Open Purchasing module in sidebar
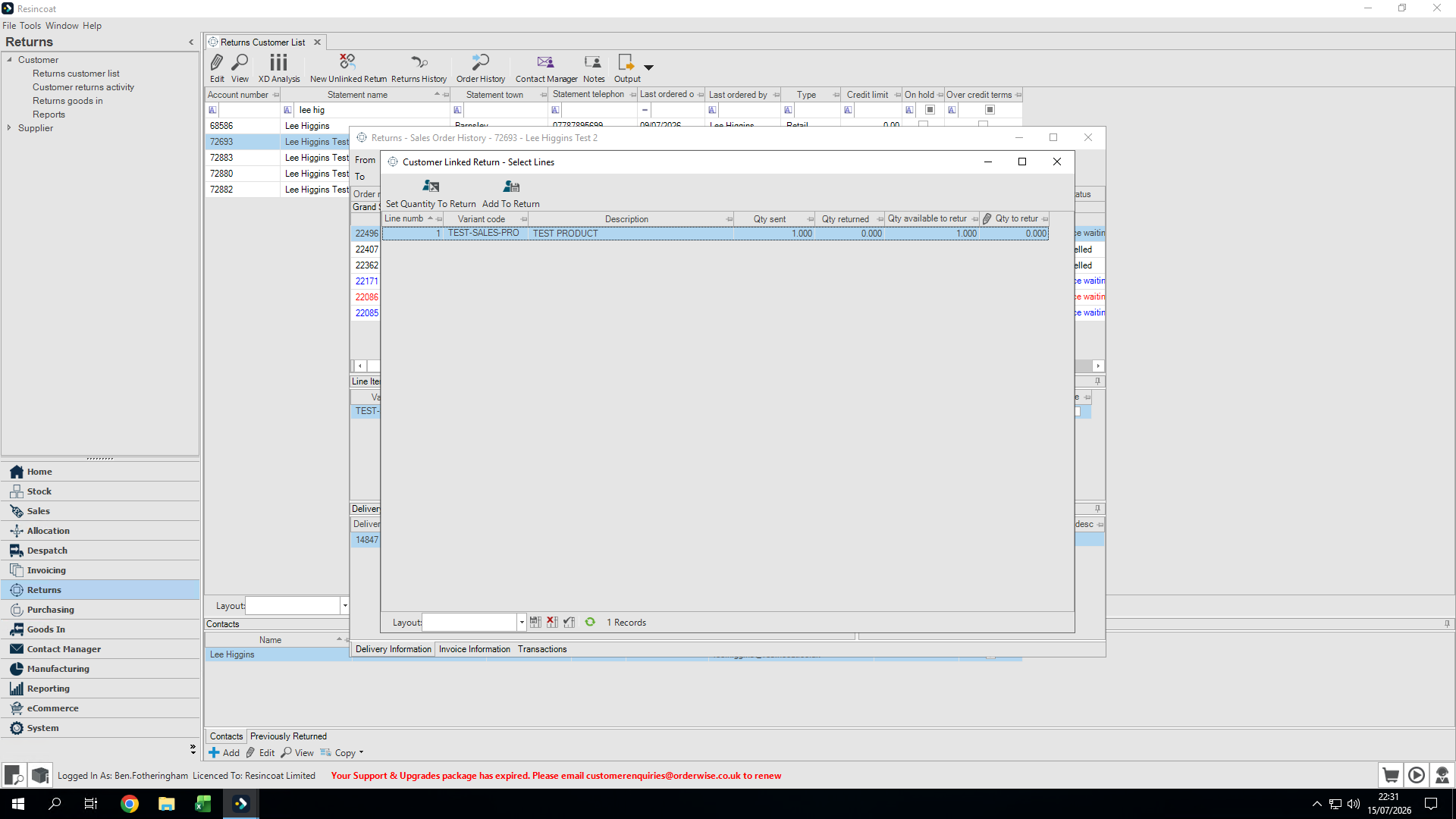The width and height of the screenshot is (1456, 819). point(100,610)
